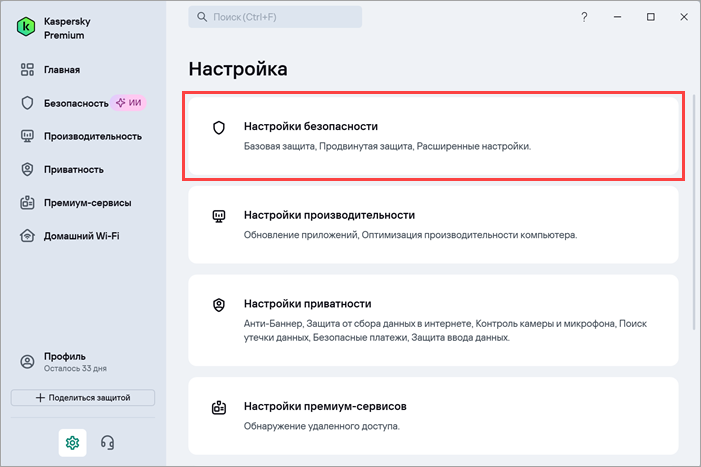Viewport: 701px width, 467px height.
Task: Click icon on Настройки премиум-сервисов card
Action: click(219, 408)
